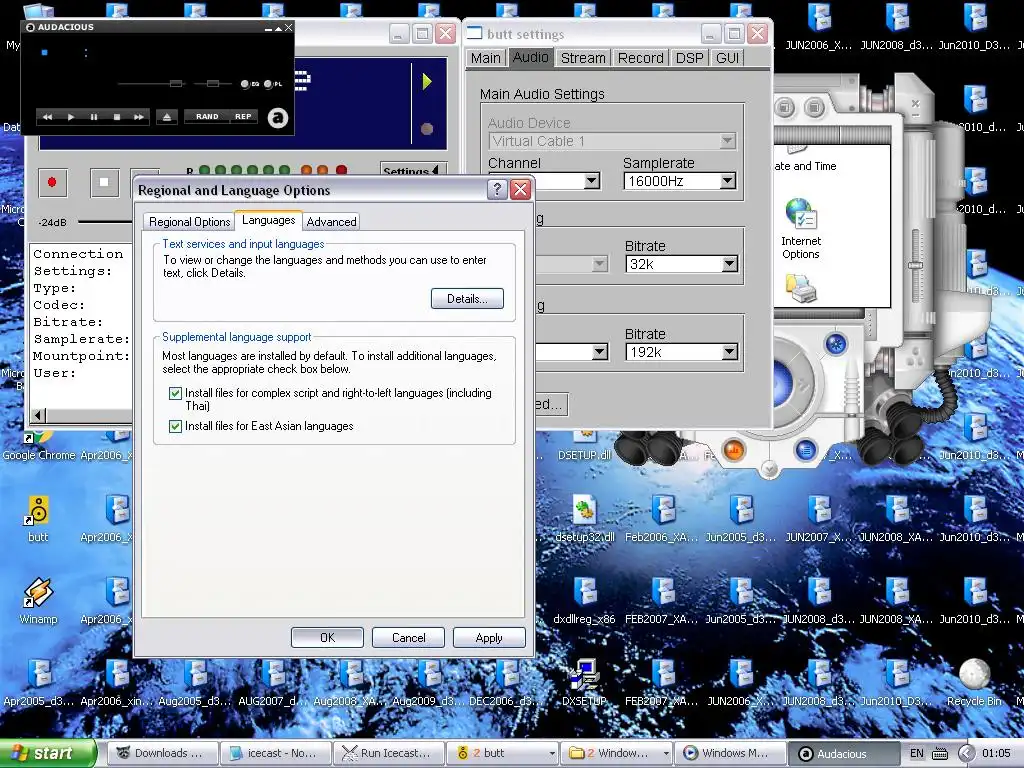1024x768 pixels.
Task: Select the DEC2006_d3... cabinet file
Action: (507, 683)
